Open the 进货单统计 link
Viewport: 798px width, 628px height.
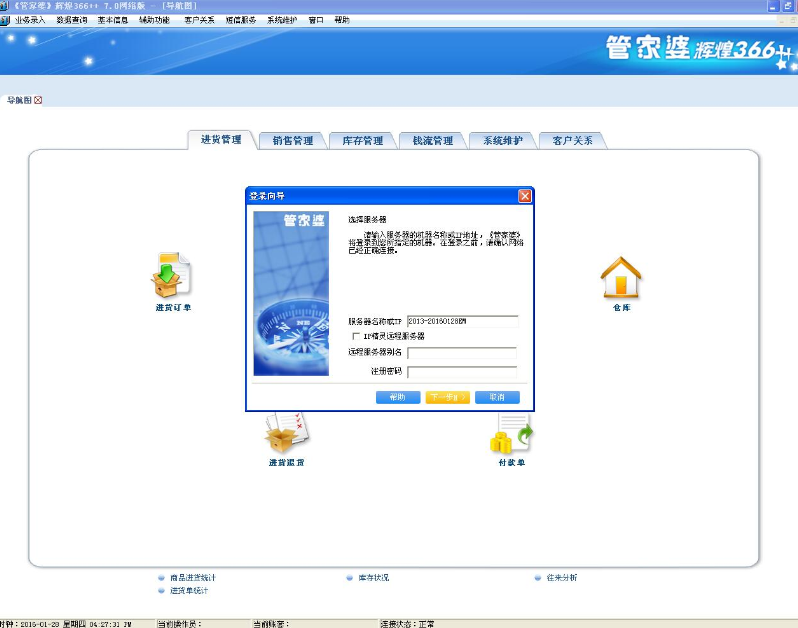point(189,590)
